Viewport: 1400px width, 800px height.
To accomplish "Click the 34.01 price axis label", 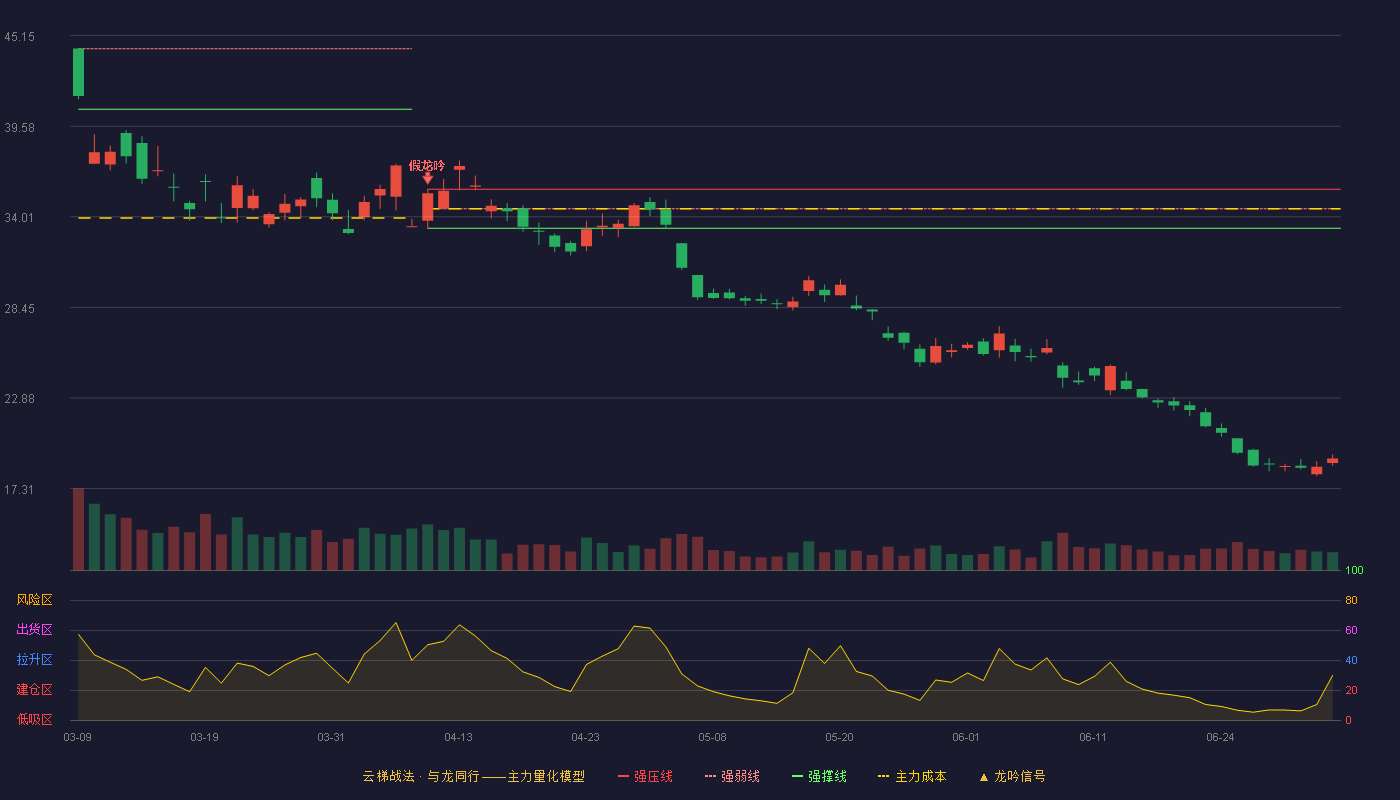I will (x=19, y=218).
